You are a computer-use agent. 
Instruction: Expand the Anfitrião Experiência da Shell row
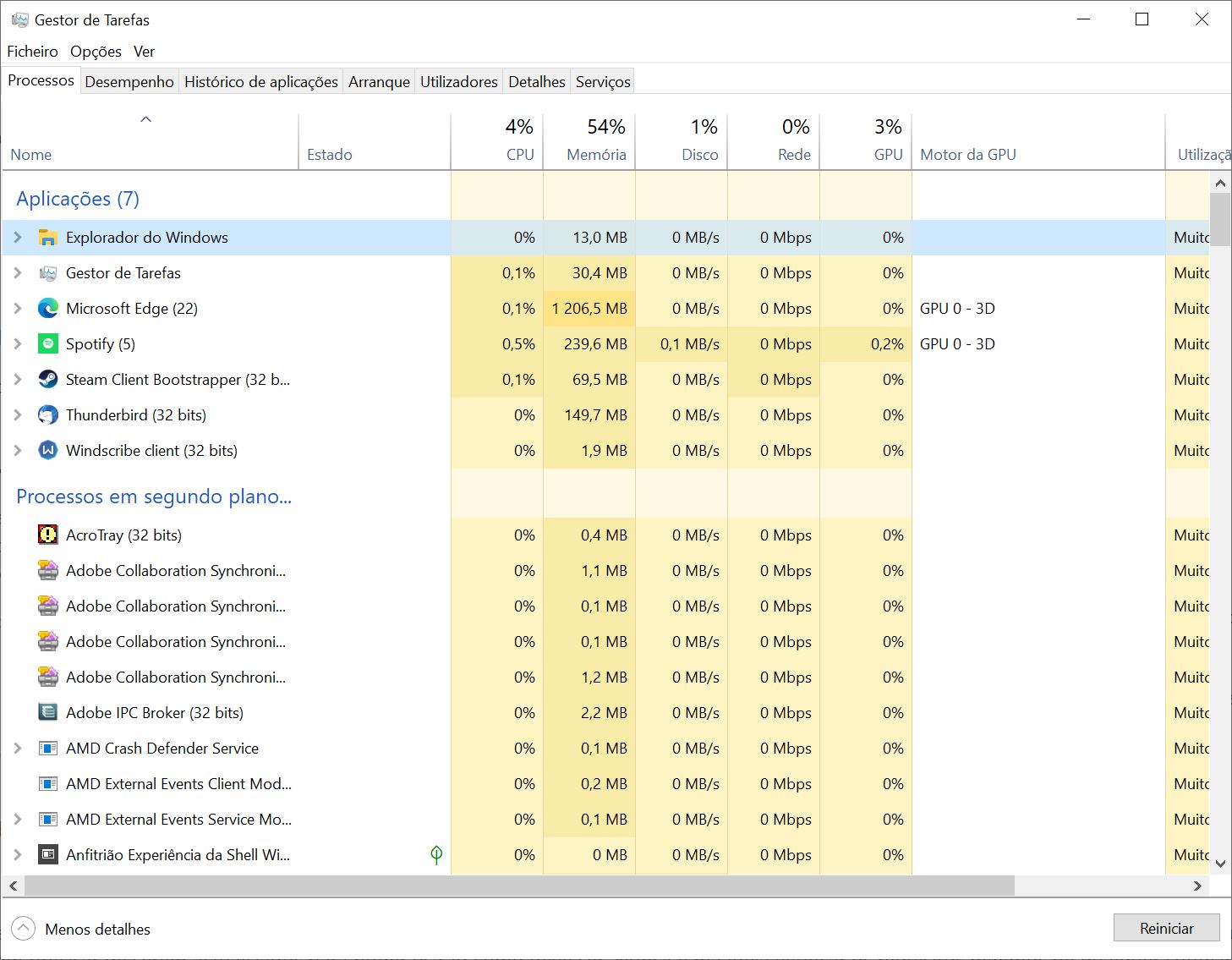tap(18, 855)
